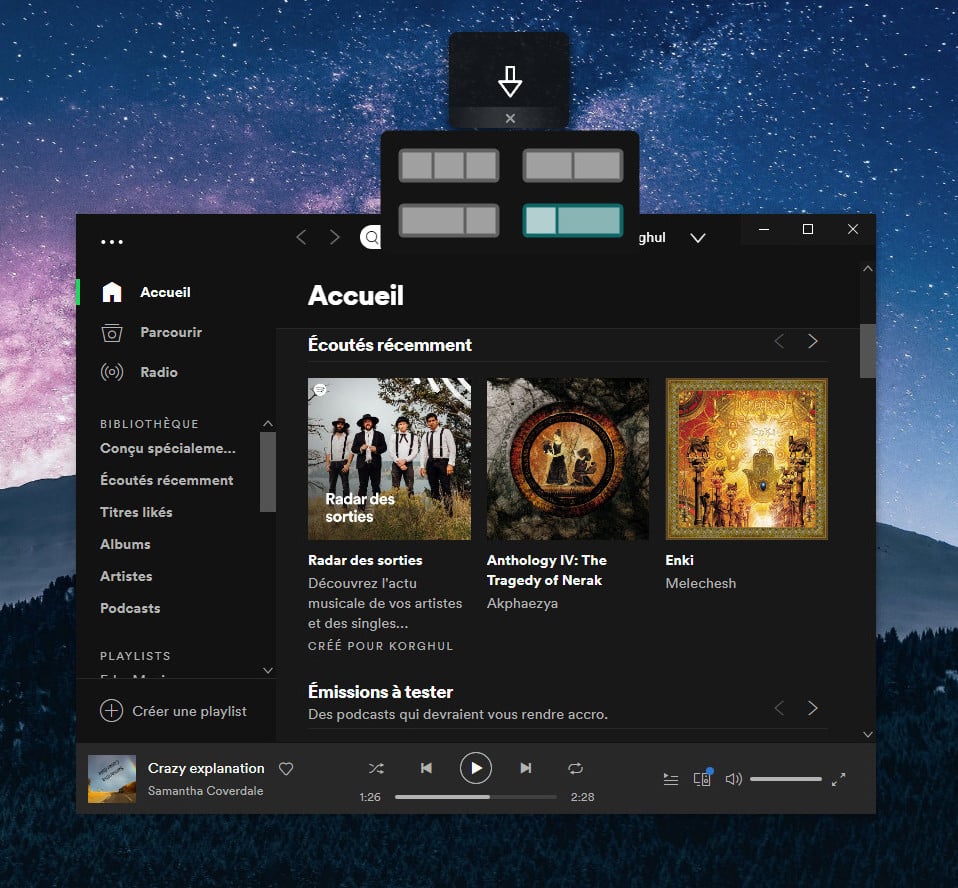The image size is (958, 888).
Task: Click the Crazy explanation track title
Action: coord(206,768)
